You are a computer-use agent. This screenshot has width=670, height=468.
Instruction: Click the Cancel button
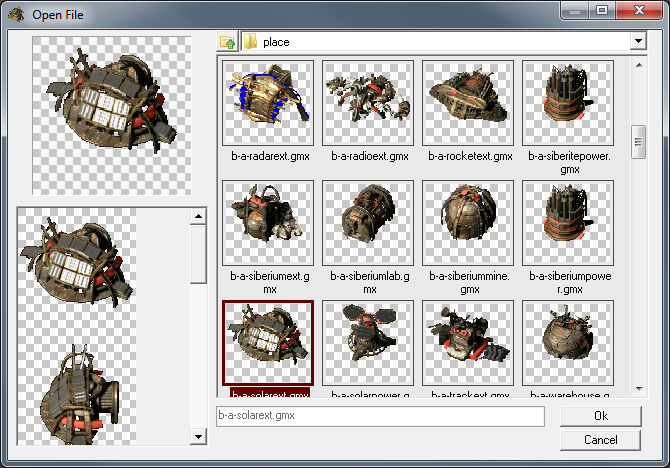point(601,440)
